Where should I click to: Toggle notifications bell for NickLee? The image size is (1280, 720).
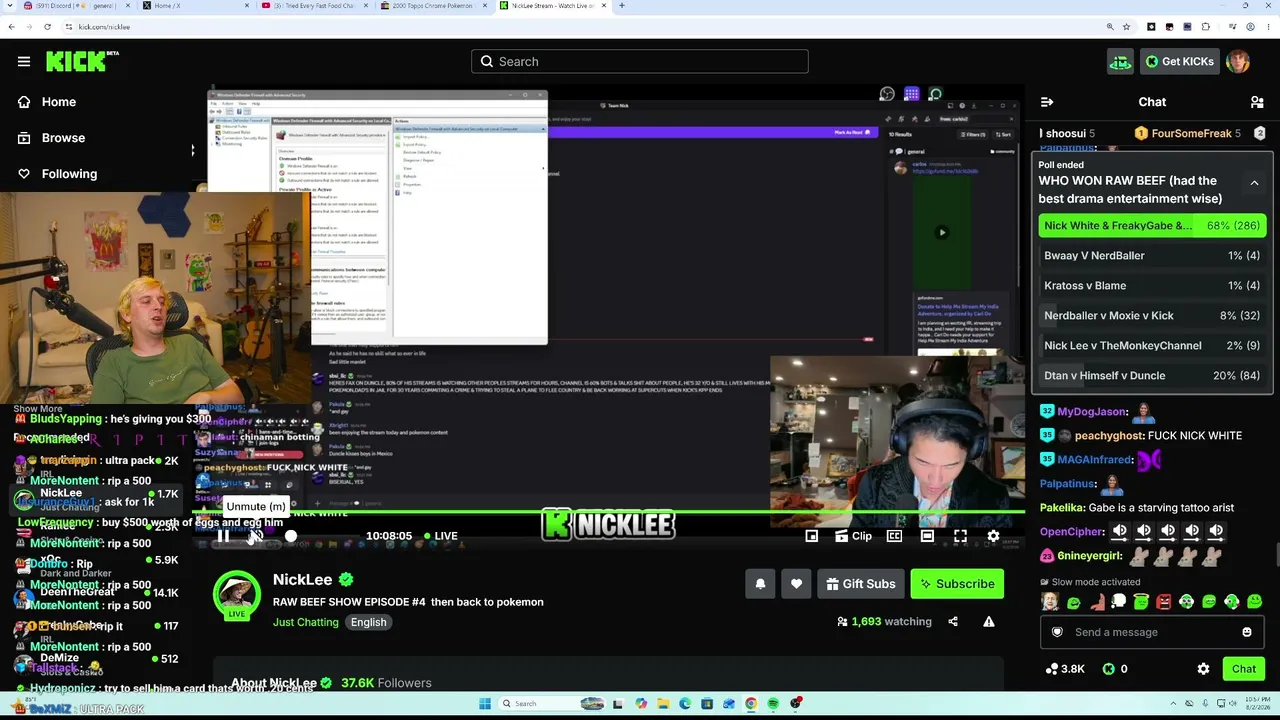[760, 584]
